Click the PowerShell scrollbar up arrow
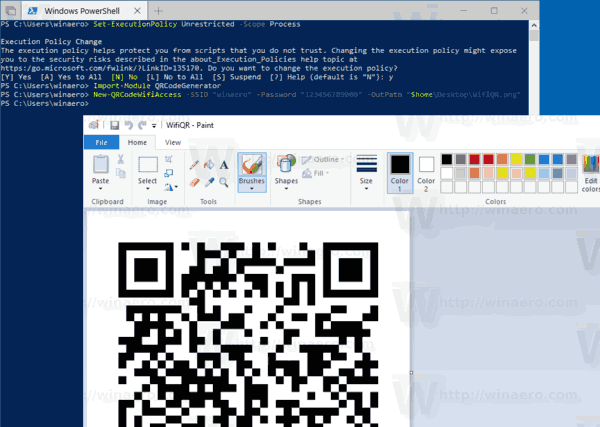 click(x=534, y=25)
